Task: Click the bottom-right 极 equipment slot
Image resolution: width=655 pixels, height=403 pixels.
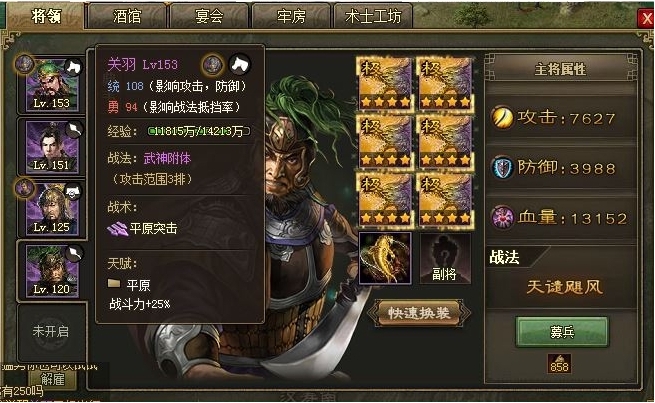Action: pyautogui.click(x=445, y=200)
